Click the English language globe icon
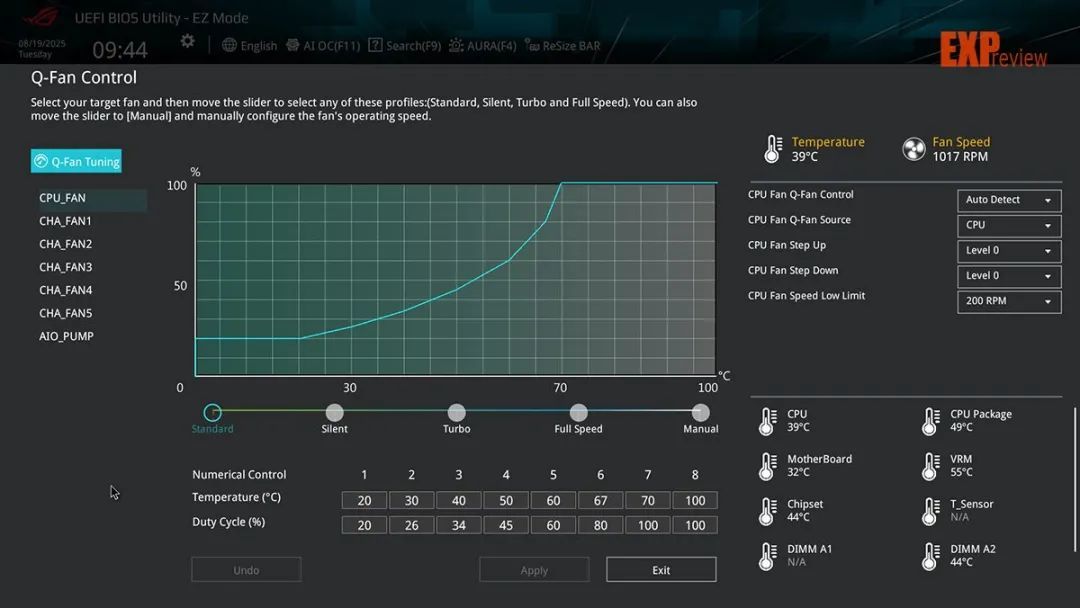The height and width of the screenshot is (608, 1080). click(x=229, y=45)
